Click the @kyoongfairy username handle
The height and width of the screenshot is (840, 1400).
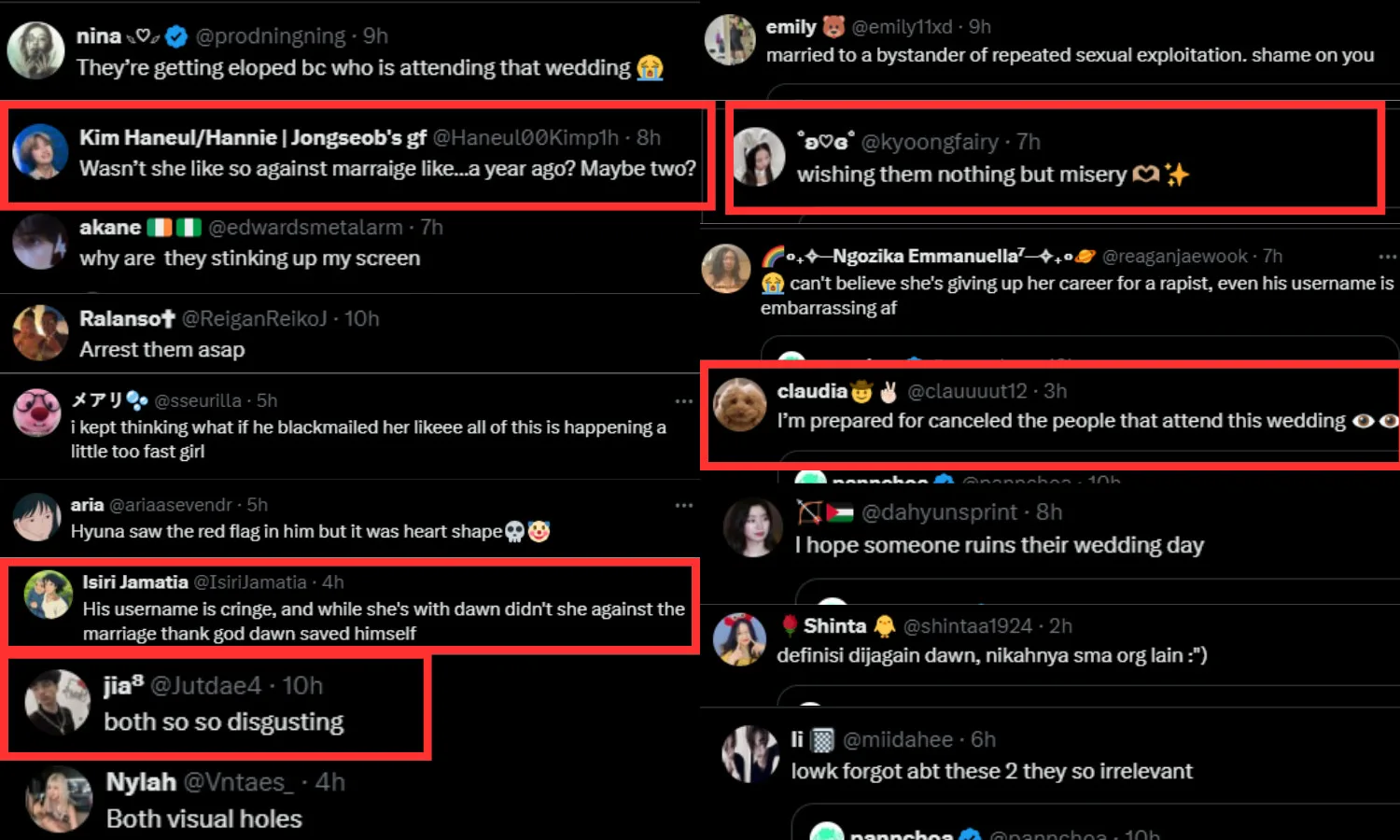point(930,142)
